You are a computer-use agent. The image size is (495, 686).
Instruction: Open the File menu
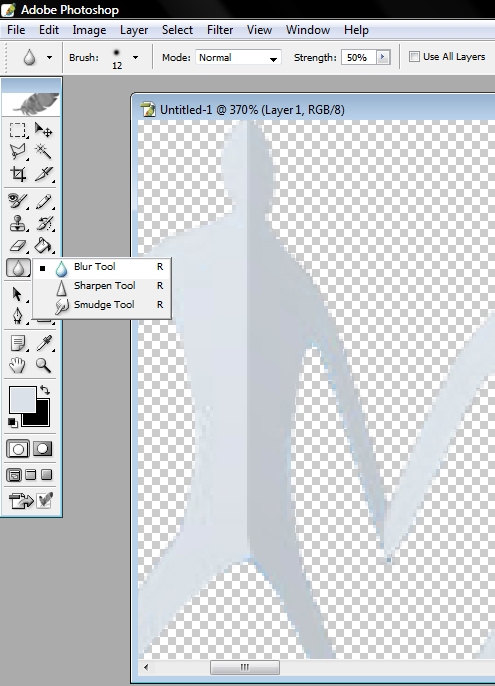[x=16, y=30]
